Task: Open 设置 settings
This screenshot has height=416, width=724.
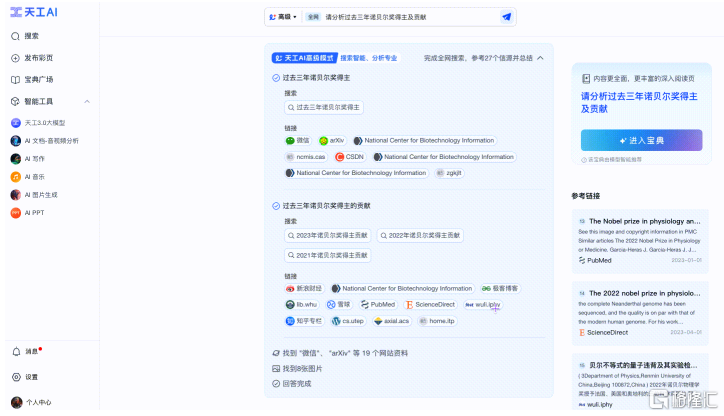Action: tap(25, 377)
